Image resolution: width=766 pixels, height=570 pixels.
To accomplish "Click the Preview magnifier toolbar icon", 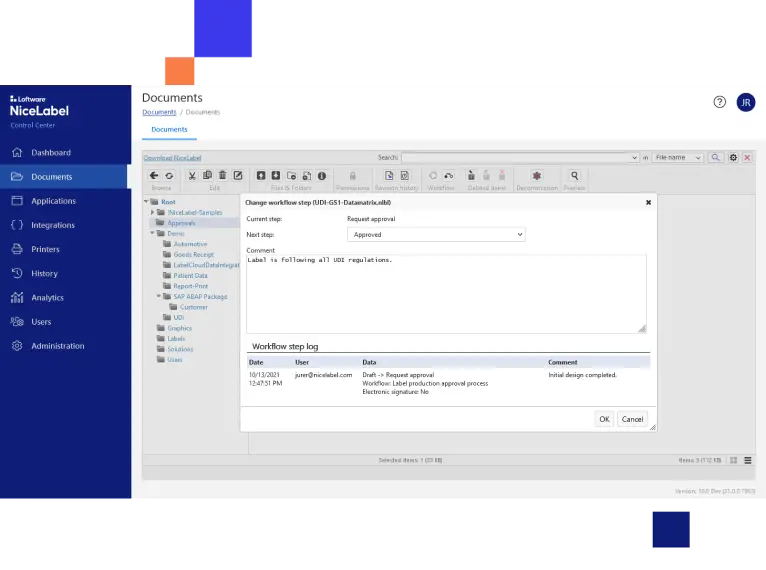I will click(574, 176).
